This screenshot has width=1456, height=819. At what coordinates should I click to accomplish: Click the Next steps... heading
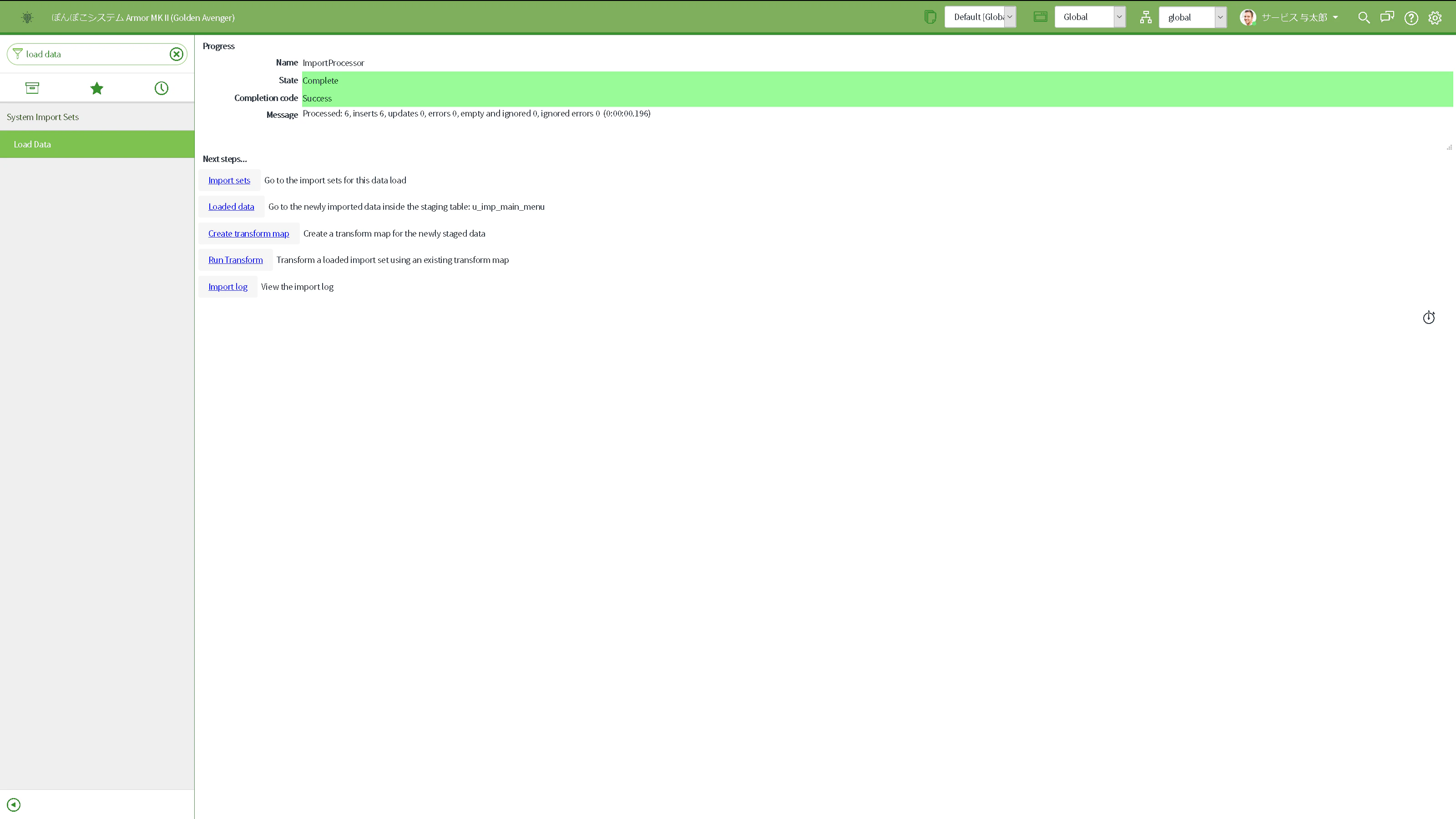click(x=225, y=159)
